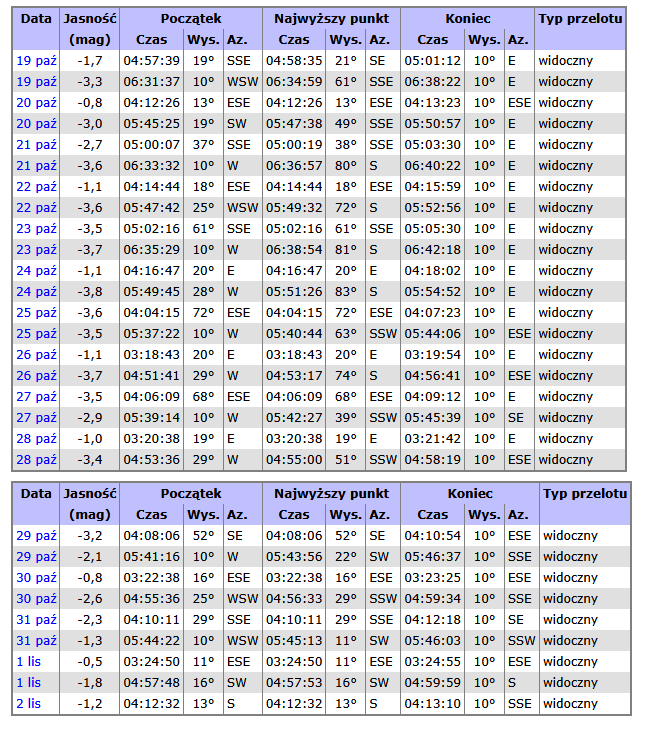Viewport: 663px width, 748px height.
Task: Select the 27 paź date with start 05:39:14
Action: (36, 417)
